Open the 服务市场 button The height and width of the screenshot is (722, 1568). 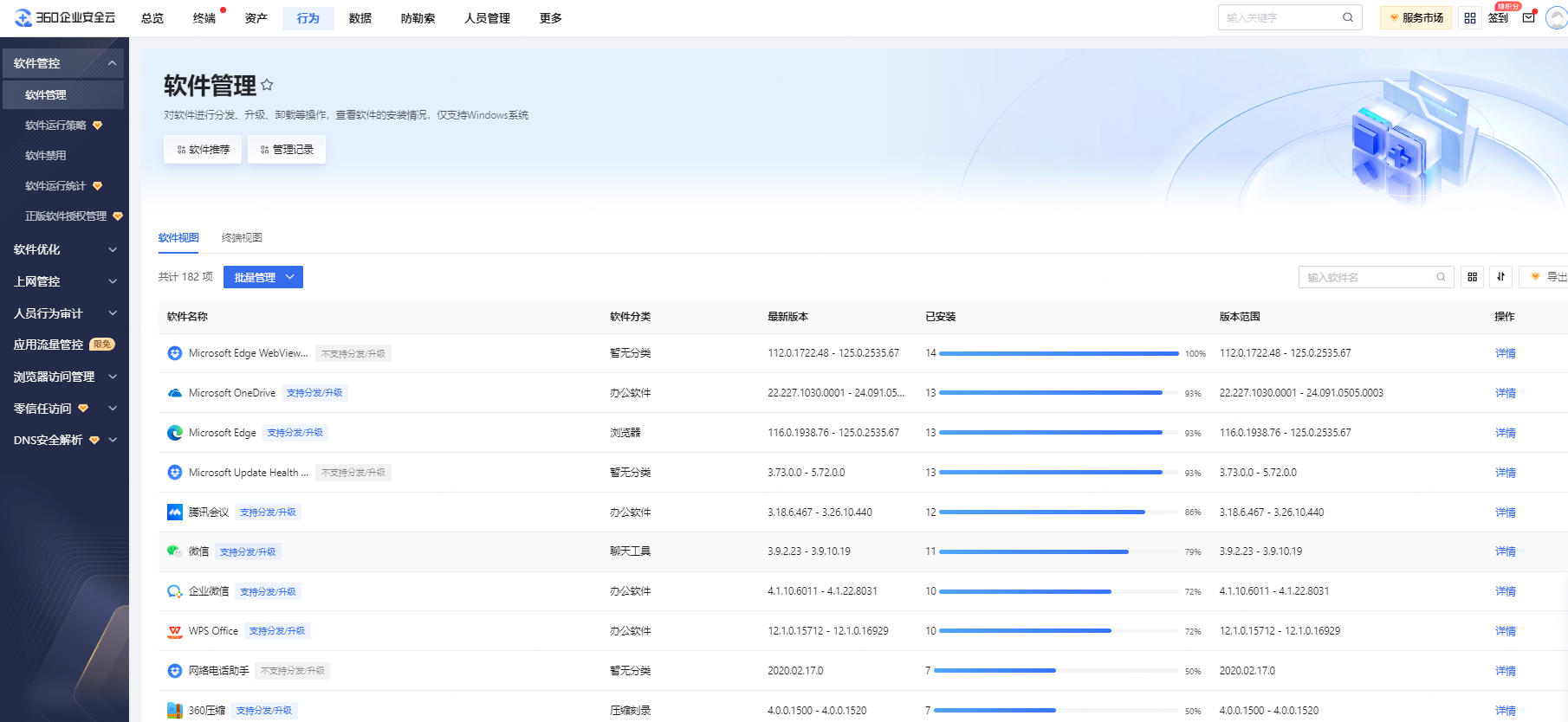[1416, 17]
